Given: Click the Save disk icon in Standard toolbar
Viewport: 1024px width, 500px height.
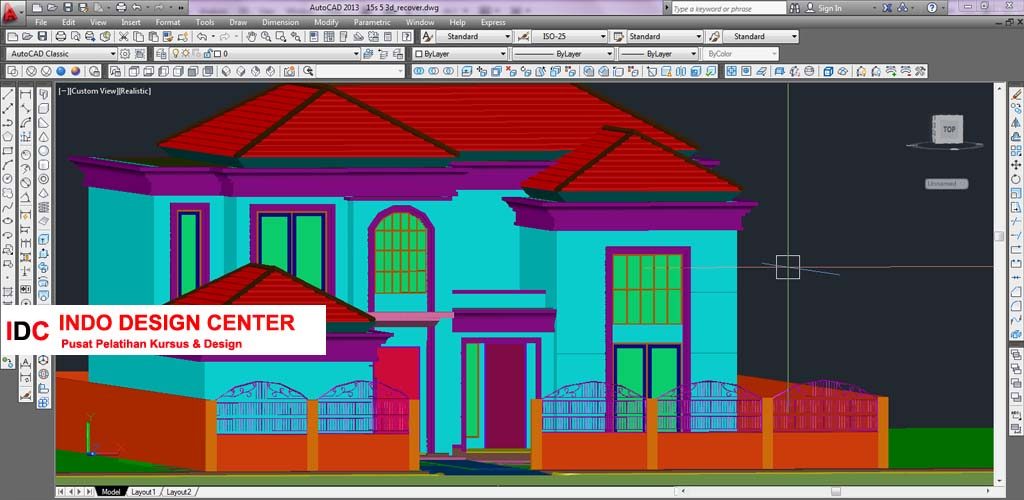Looking at the screenshot, I should coord(42,37).
